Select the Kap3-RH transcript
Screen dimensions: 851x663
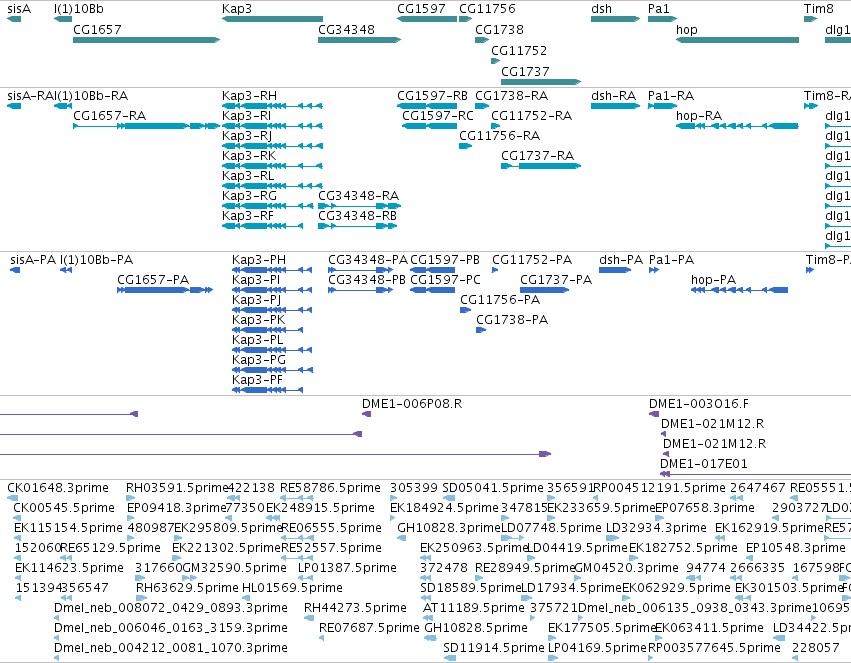(x=272, y=106)
